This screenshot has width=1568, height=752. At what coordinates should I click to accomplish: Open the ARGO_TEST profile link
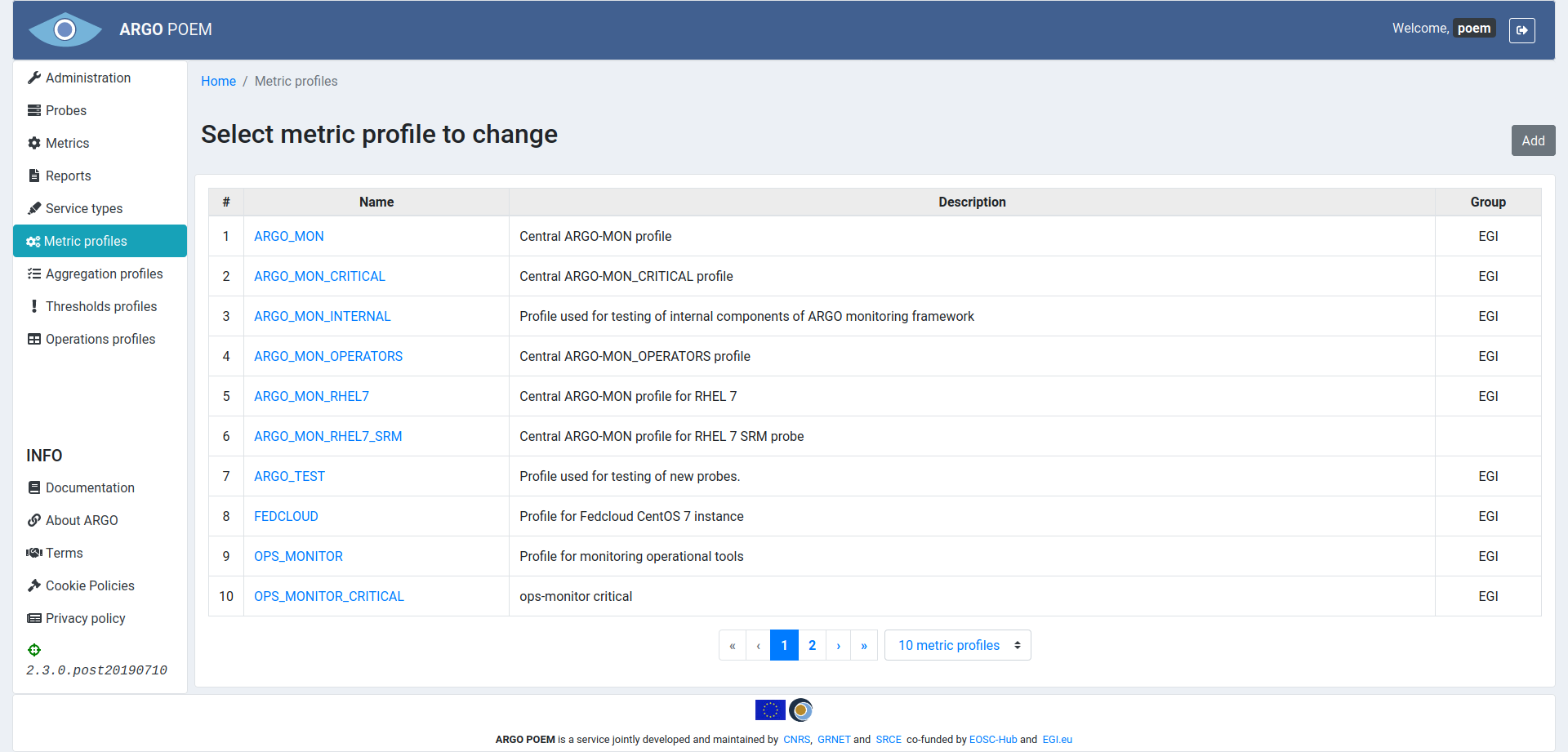(x=289, y=476)
